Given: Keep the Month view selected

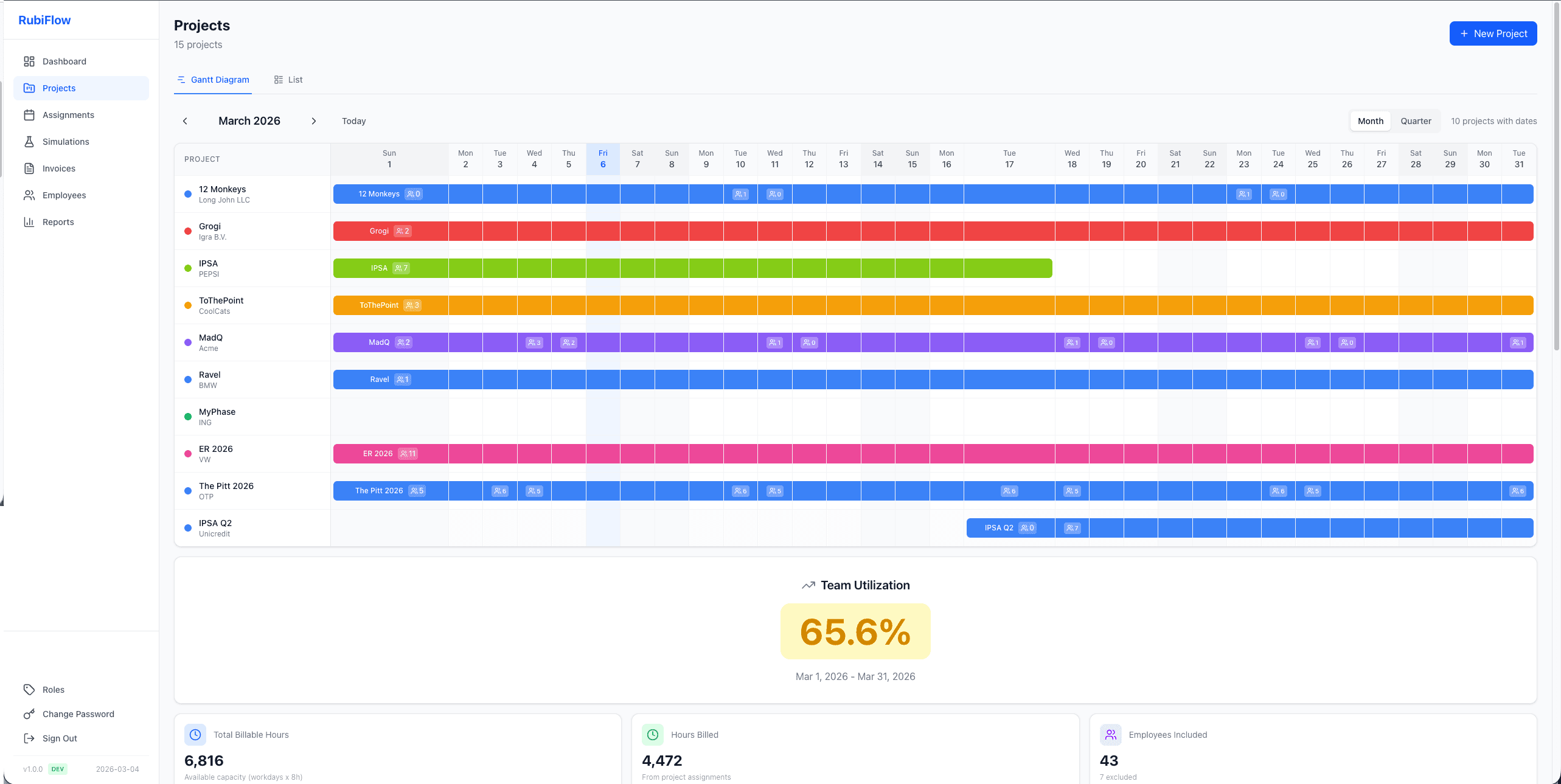Looking at the screenshot, I should [x=1370, y=120].
